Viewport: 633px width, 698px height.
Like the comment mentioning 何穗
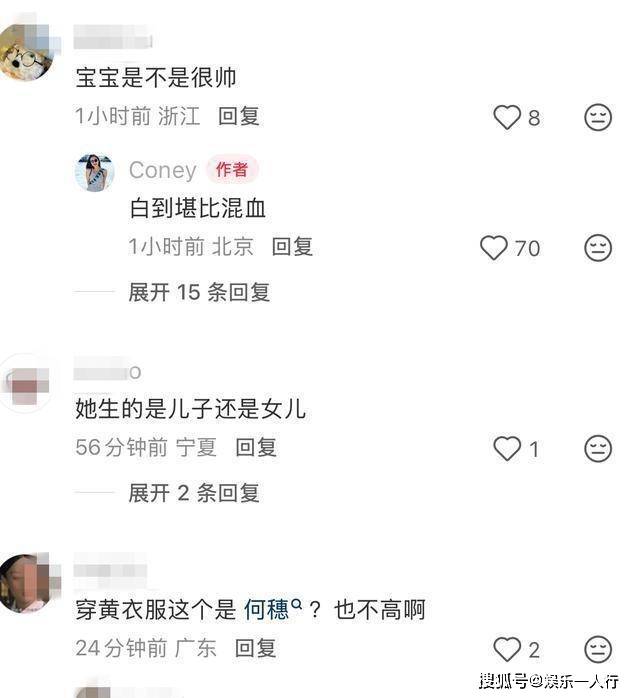(x=507, y=649)
